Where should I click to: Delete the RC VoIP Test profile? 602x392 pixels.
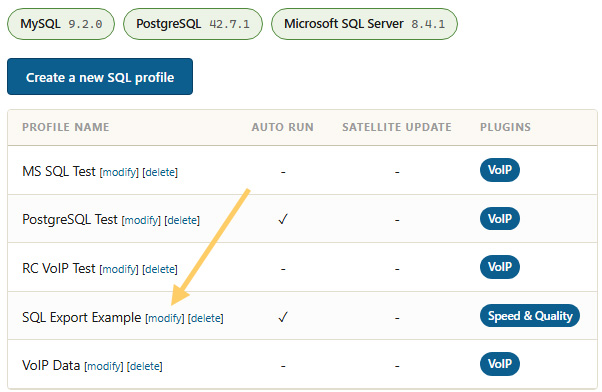point(160,269)
